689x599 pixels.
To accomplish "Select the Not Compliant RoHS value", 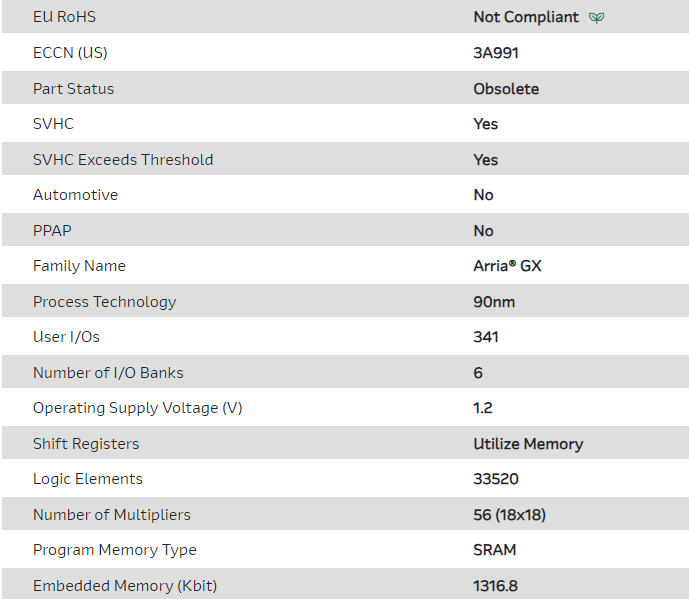I will 526,17.
